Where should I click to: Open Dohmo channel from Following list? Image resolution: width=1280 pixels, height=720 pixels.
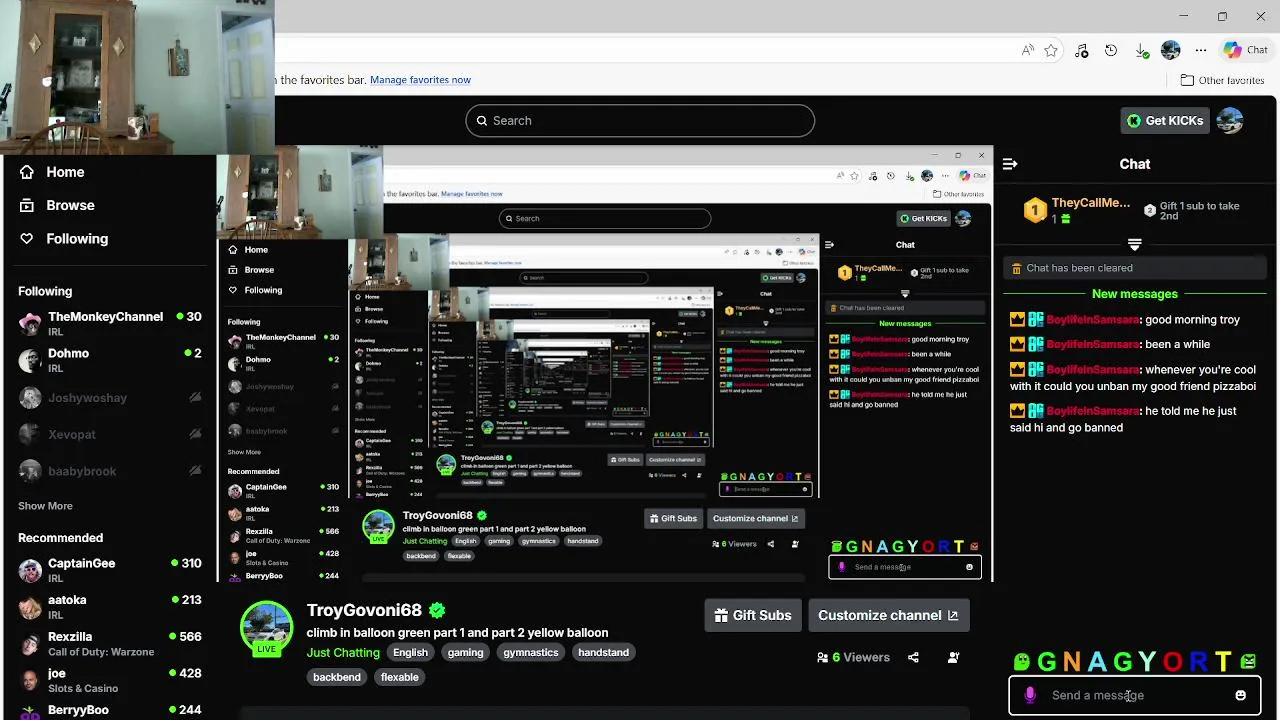pyautogui.click(x=110, y=360)
